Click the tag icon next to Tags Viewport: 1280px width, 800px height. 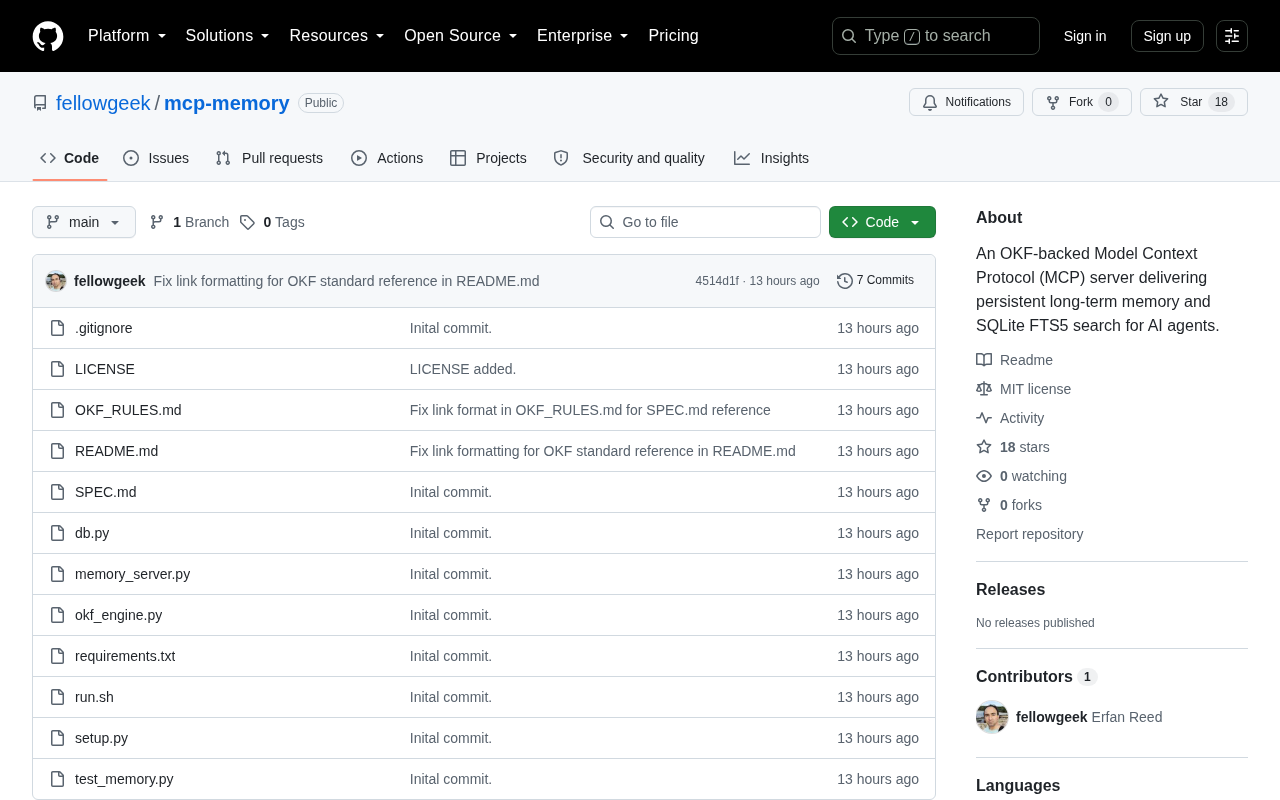[247, 222]
